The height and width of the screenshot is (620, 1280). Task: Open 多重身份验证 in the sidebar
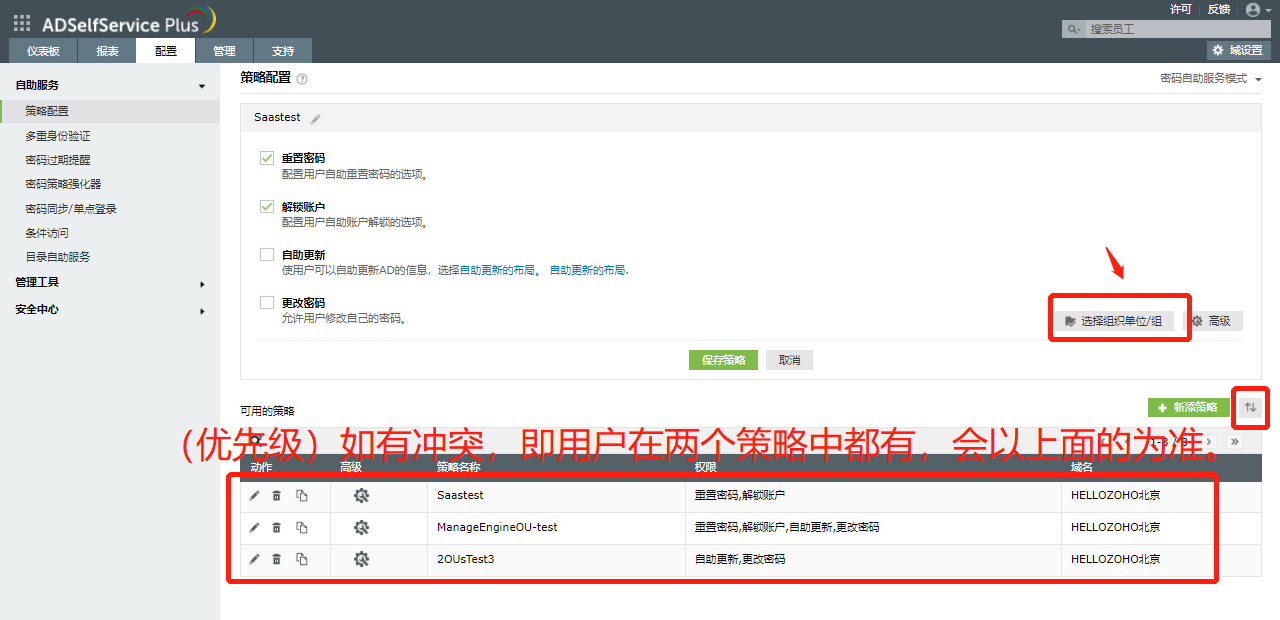tap(58, 136)
